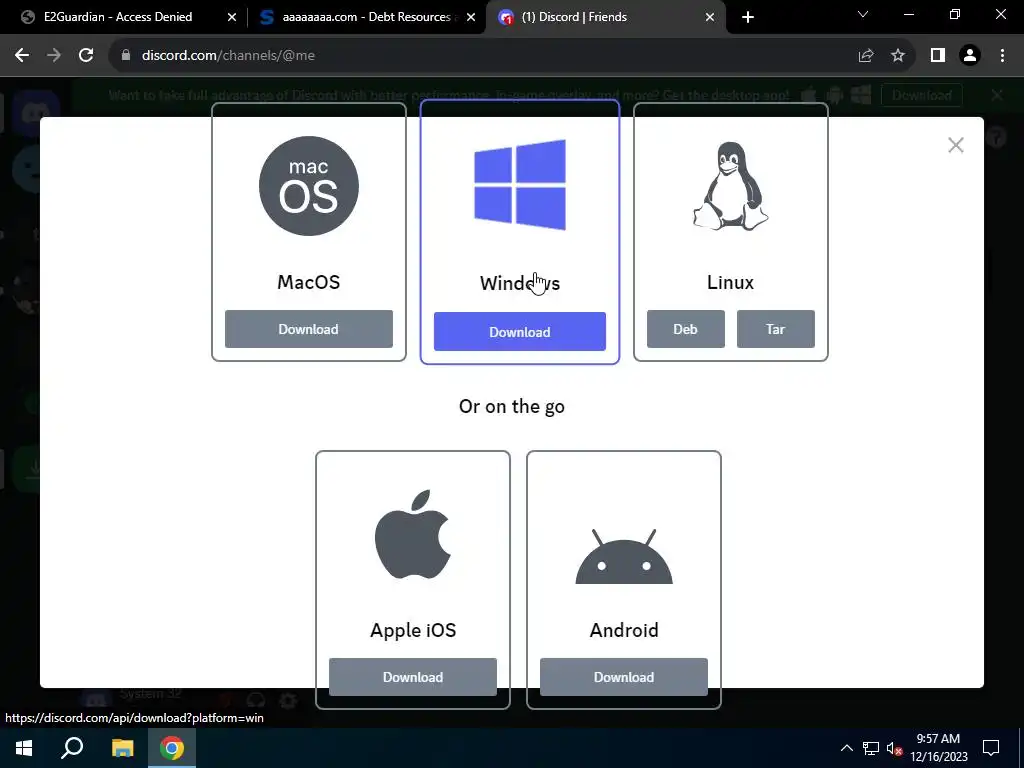Screen dimensions: 1024x768
Task: Open a new browser tab
Action: [x=748, y=17]
